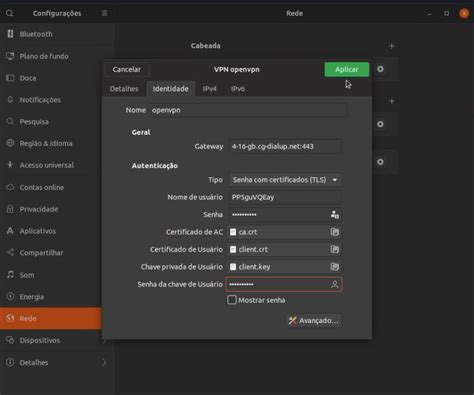Open the middle gear settings in Rede panel
Viewport: 474px width, 395px height.
click(380, 124)
